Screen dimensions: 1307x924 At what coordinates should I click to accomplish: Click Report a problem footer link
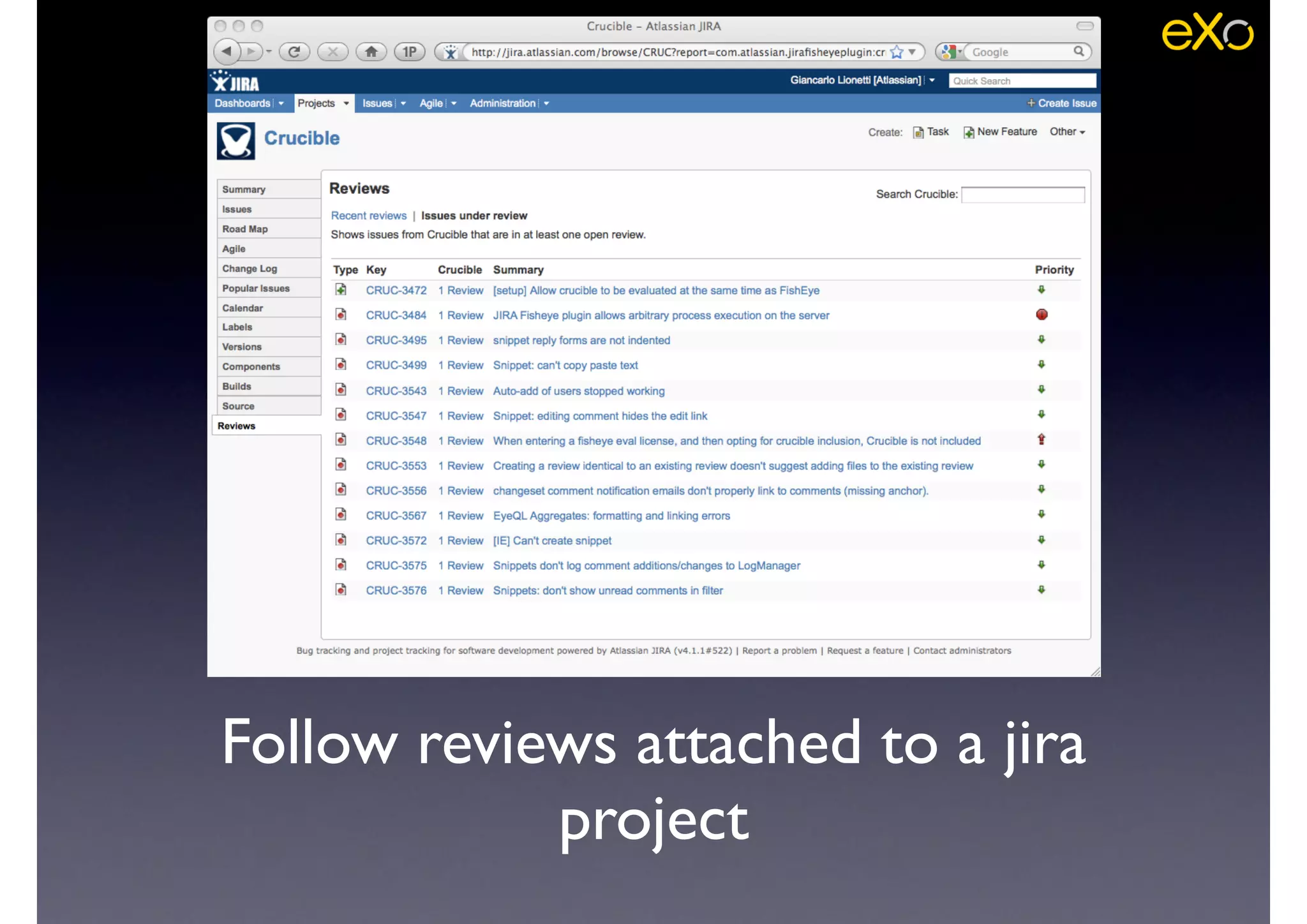(779, 651)
